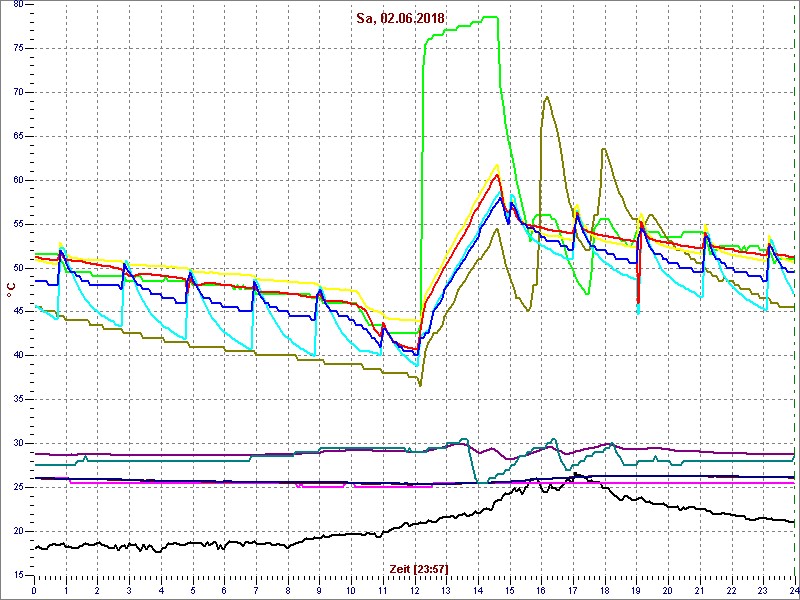
Task: Click hour 23 on the time axis
Action: pos(763,590)
